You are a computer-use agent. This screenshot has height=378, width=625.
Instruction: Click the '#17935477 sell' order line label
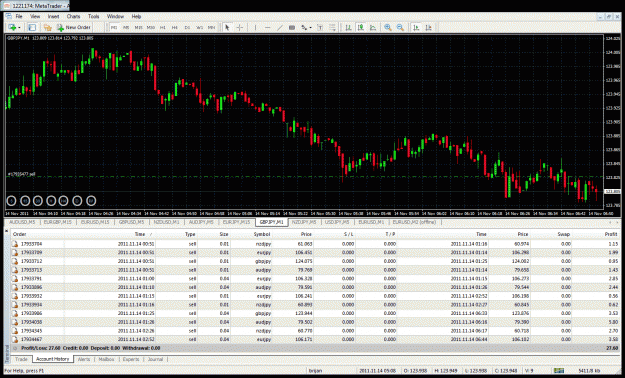(x=22, y=174)
